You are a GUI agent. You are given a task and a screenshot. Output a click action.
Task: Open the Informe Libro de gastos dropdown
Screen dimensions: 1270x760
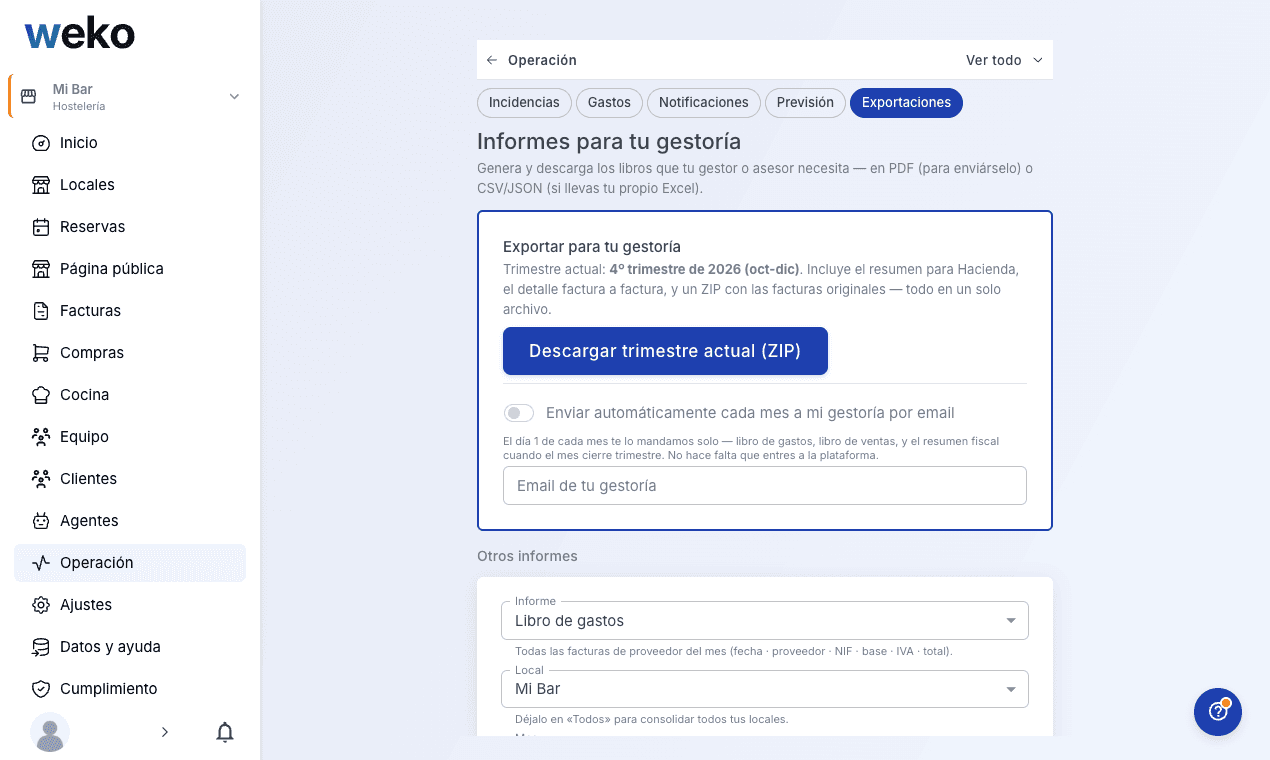[765, 621]
